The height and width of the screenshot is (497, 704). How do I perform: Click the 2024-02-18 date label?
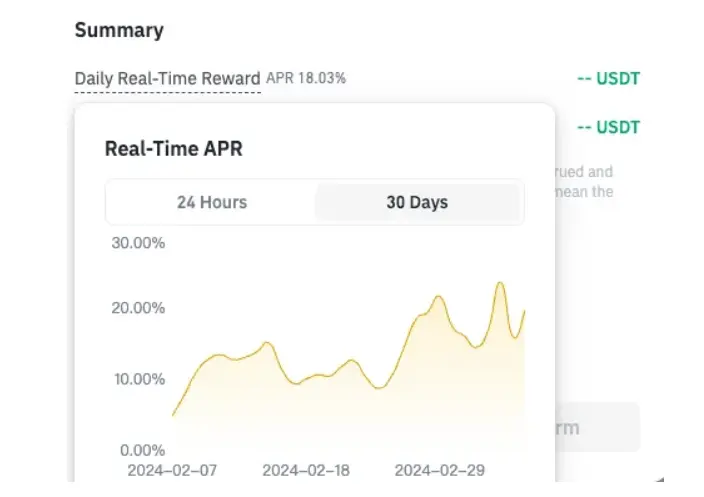(306, 470)
